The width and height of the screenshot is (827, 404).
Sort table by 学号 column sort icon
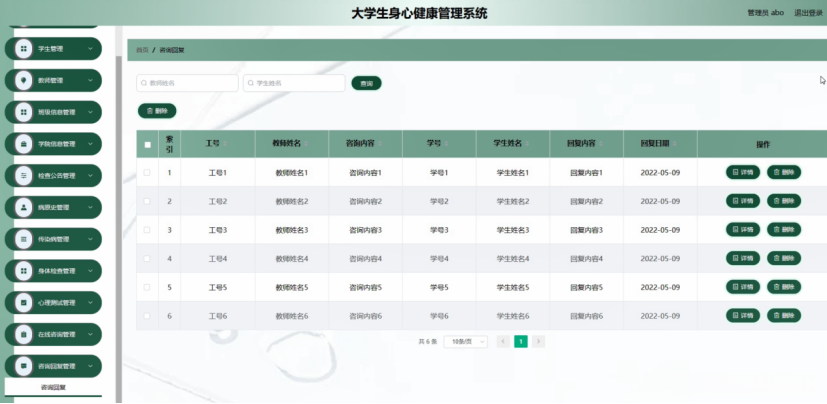[446, 143]
